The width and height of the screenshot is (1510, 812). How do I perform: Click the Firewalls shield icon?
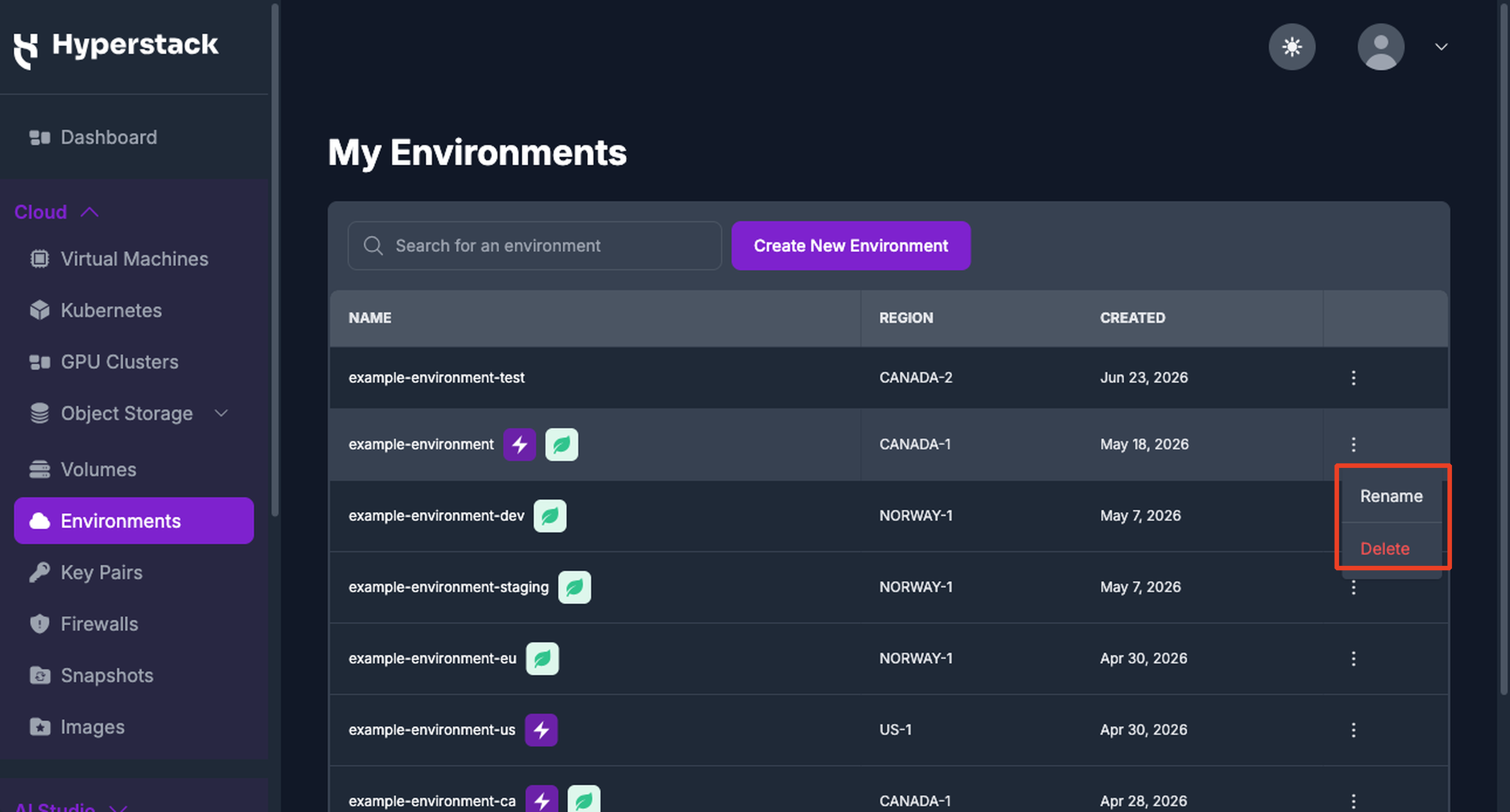[x=40, y=624]
